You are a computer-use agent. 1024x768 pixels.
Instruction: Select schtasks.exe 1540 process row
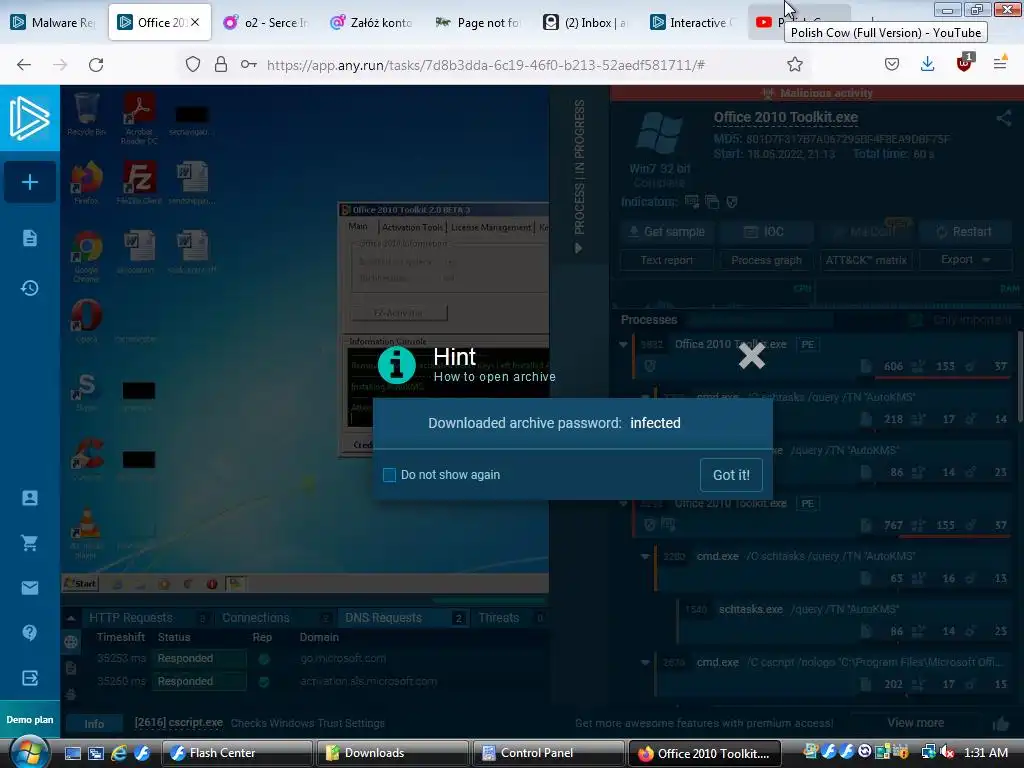pyautogui.click(x=842, y=619)
